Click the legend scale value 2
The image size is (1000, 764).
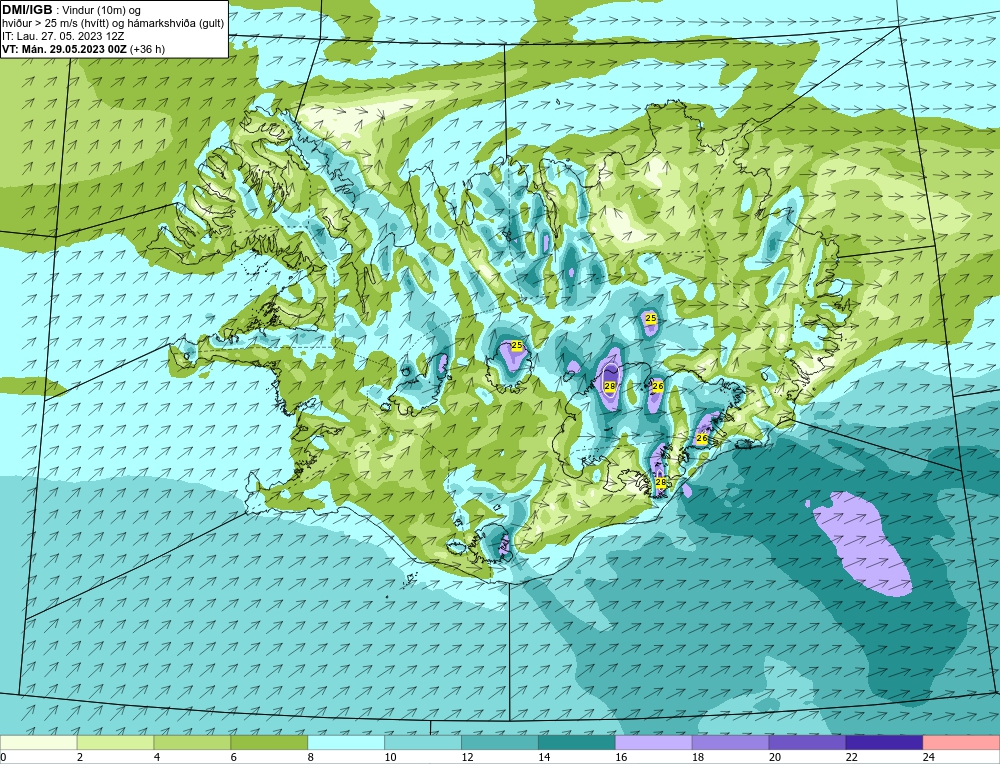coord(80,757)
